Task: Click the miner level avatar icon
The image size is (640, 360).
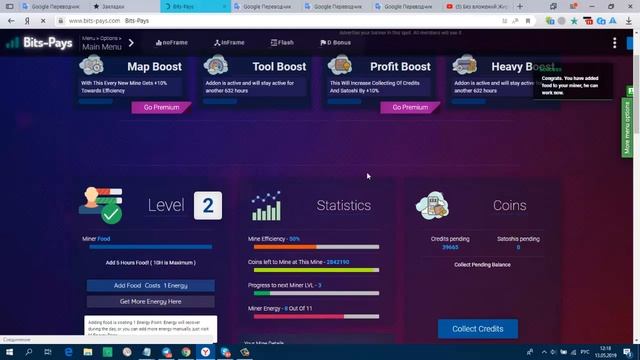Action: click(101, 205)
